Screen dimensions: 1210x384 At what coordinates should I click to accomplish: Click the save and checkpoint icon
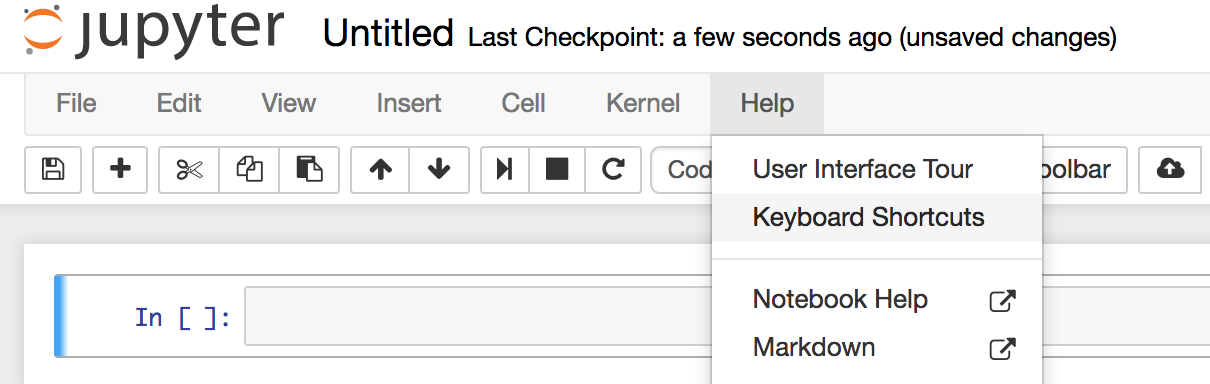[x=53, y=169]
